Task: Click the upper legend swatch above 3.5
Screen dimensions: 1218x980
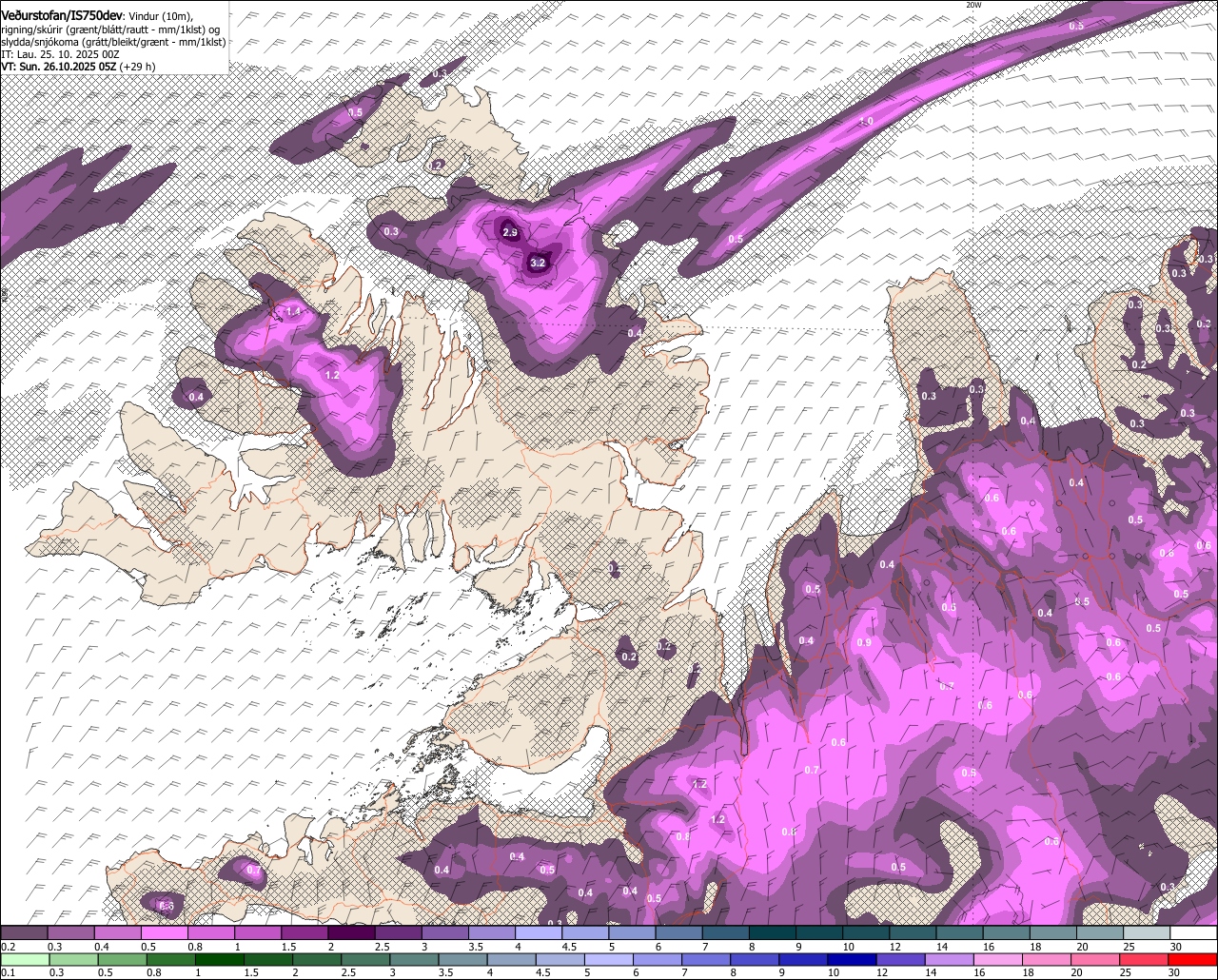Action: pos(491,932)
